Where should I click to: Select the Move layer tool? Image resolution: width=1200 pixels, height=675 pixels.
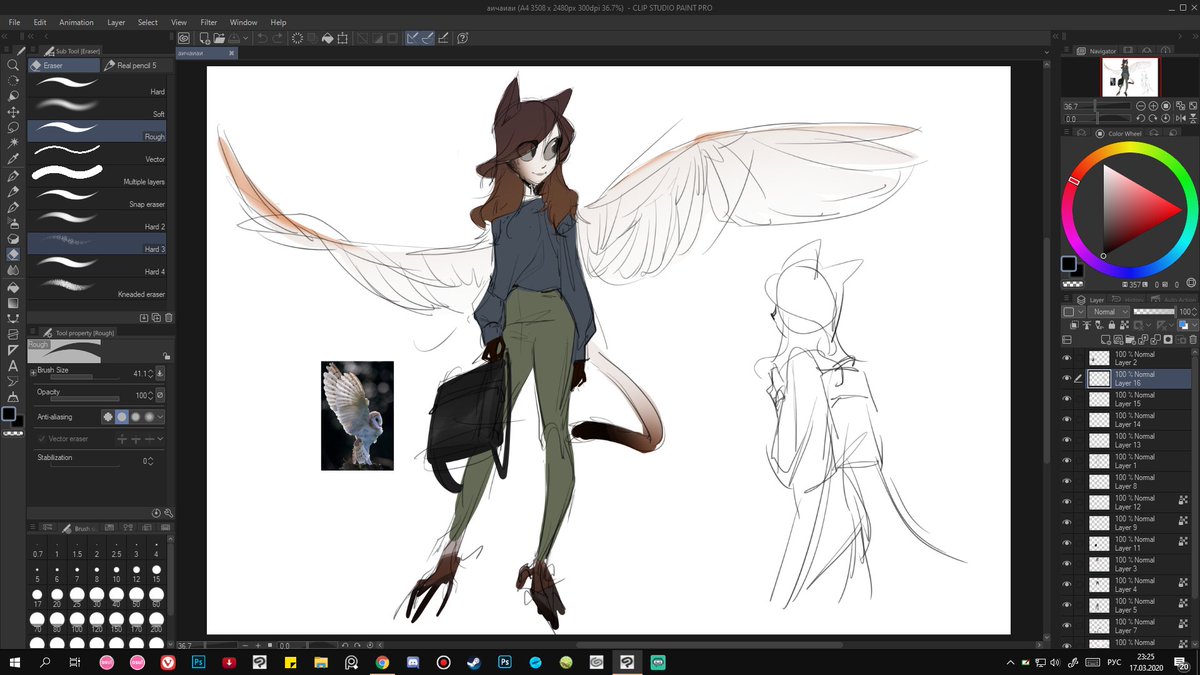pyautogui.click(x=14, y=112)
